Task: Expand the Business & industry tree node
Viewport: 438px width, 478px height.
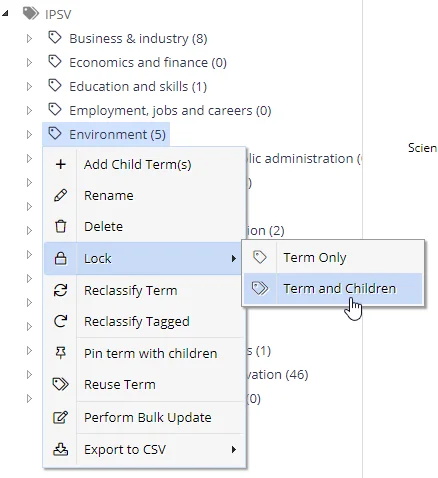Action: 29,39
